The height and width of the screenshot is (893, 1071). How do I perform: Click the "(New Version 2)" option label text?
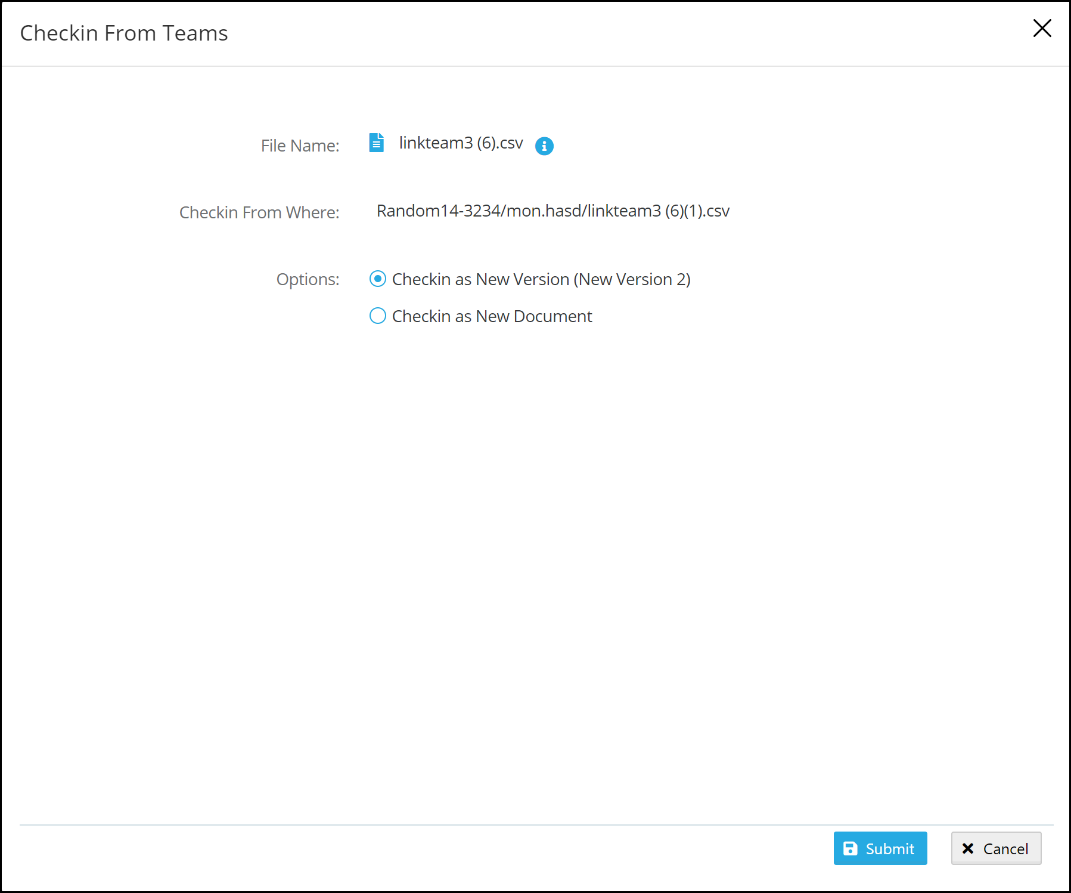(x=632, y=279)
